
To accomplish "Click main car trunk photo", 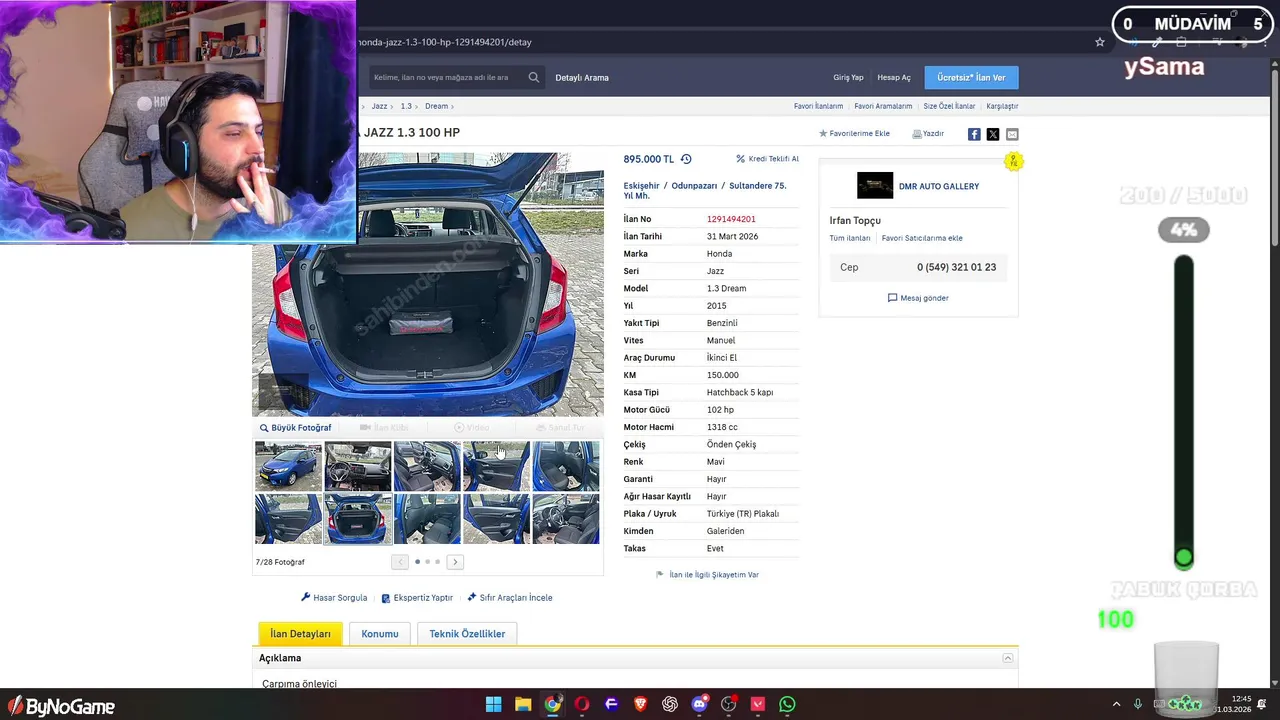I will 428,284.
